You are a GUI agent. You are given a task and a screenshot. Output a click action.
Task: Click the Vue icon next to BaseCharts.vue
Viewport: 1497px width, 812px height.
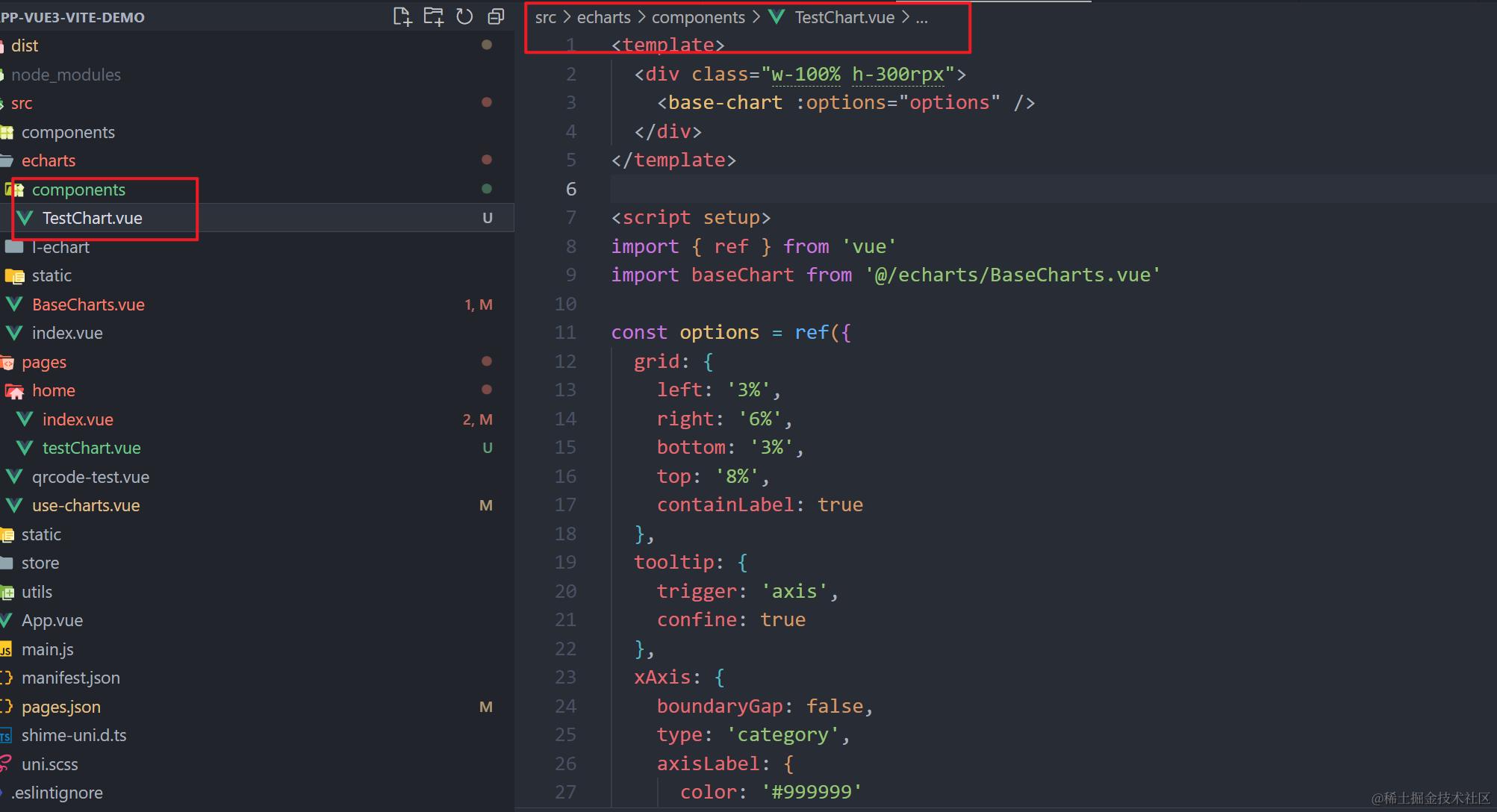[x=14, y=304]
